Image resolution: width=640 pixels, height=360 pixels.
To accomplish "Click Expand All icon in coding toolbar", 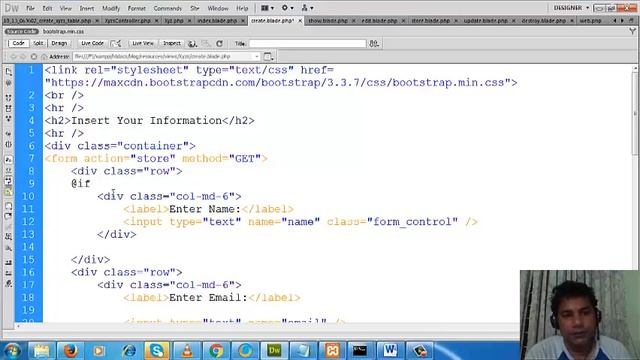I will coord(8,119).
